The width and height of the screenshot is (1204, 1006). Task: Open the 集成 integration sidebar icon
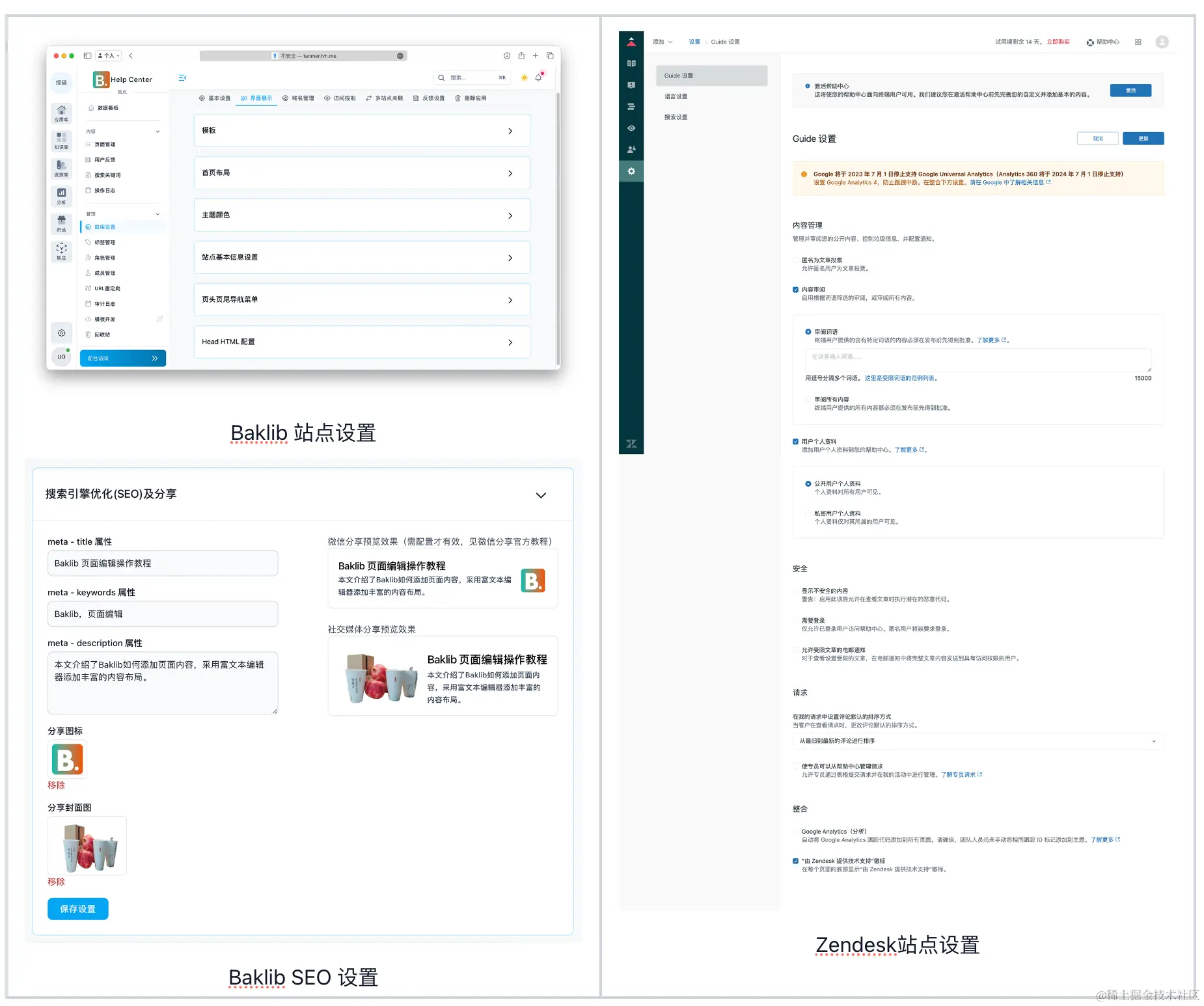(61, 251)
